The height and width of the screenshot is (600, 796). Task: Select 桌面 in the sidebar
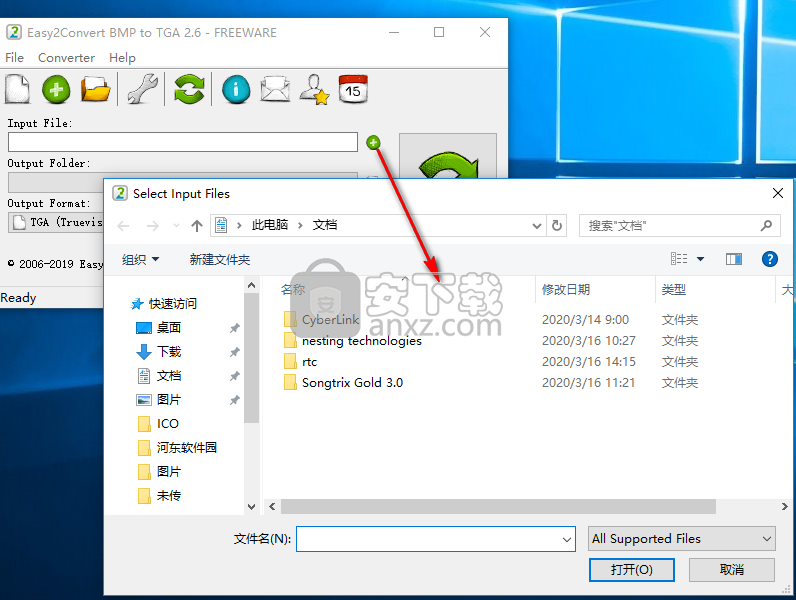169,328
